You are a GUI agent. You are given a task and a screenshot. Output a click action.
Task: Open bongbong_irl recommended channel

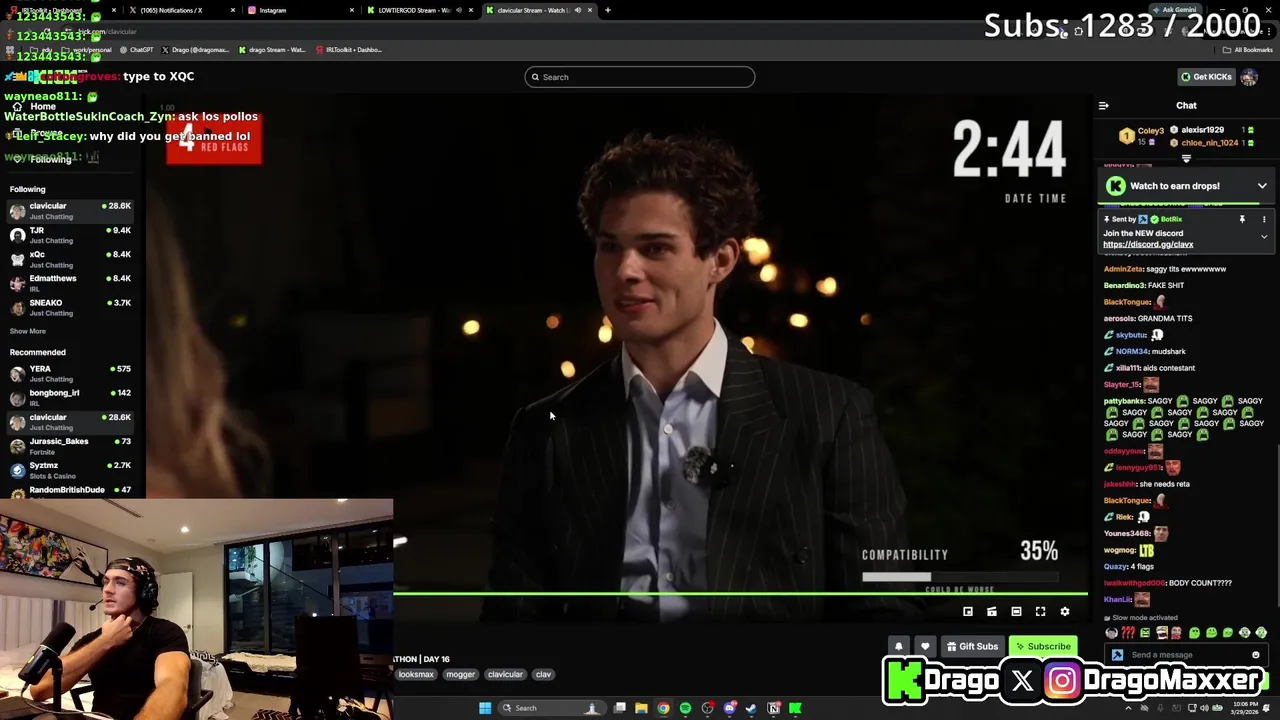70,397
